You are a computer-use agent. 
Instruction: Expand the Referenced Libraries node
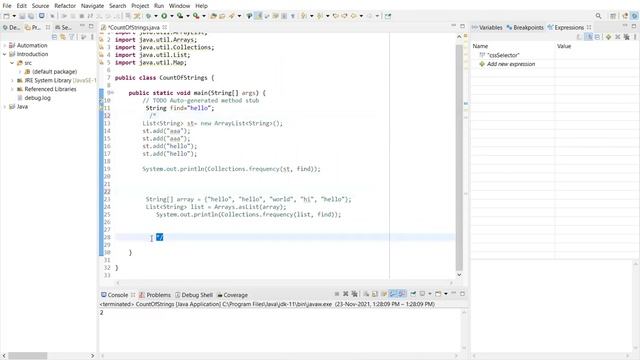tap(12, 89)
